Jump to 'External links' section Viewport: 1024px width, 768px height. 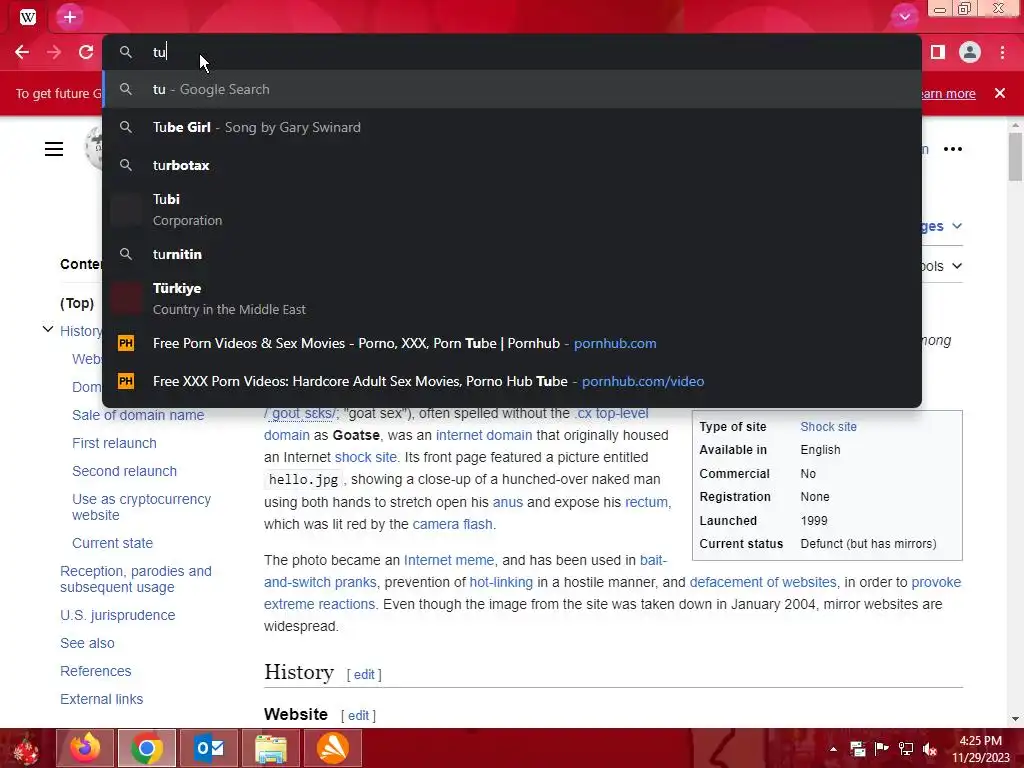point(101,699)
